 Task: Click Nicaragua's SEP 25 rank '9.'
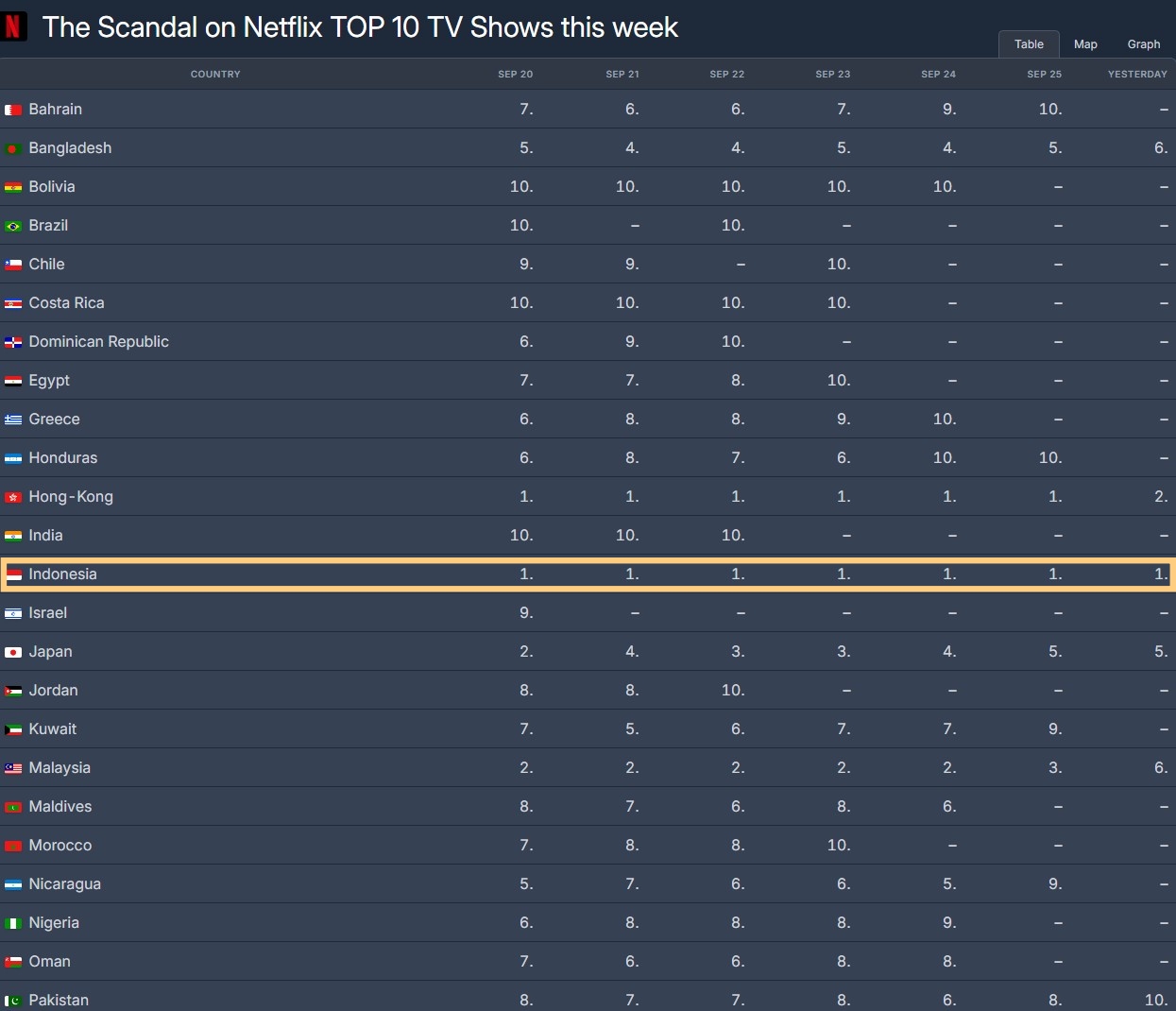(1055, 884)
